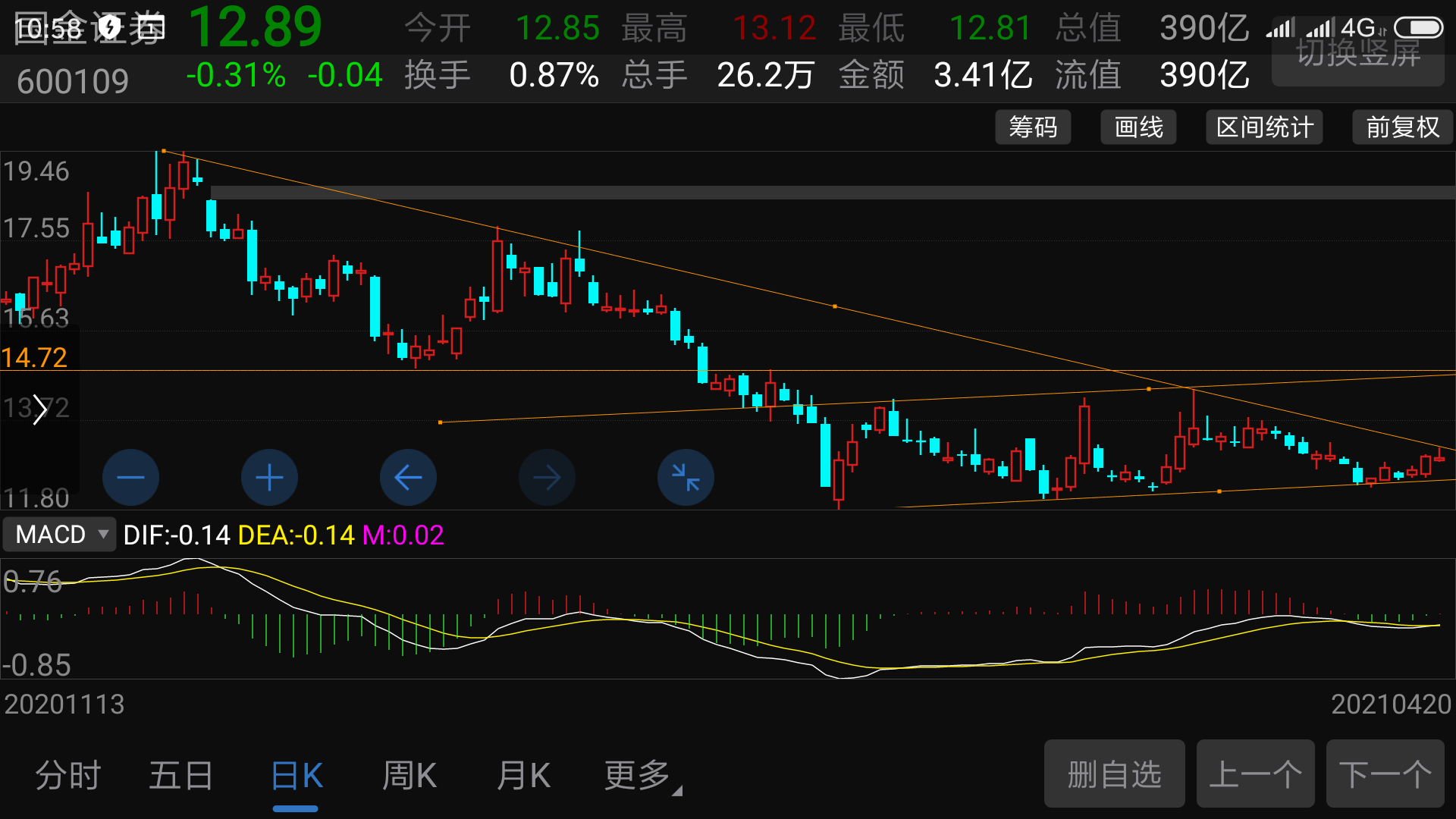Tap price axis label 11.80
Image resolution: width=1456 pixels, height=819 pixels.
[x=36, y=498]
